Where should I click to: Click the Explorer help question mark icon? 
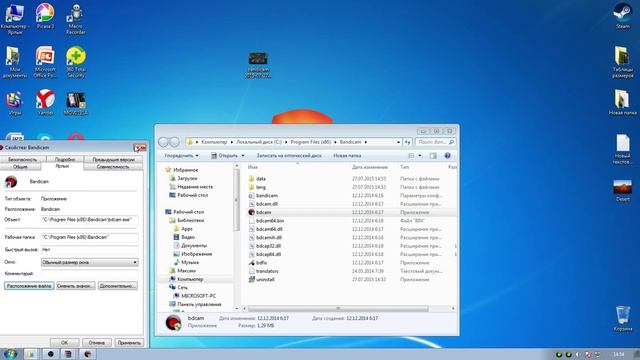447,156
